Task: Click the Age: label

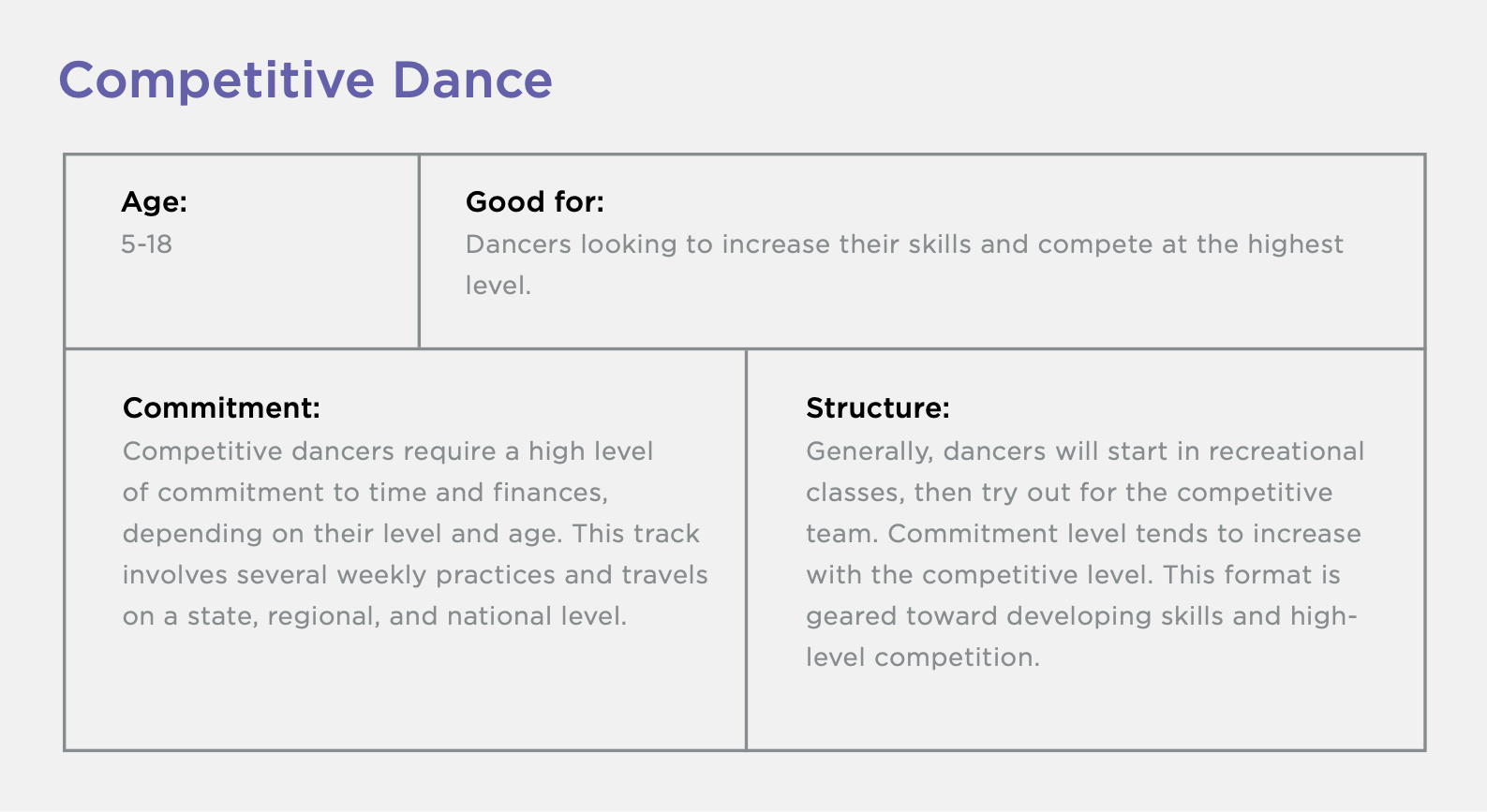Action: [x=154, y=202]
